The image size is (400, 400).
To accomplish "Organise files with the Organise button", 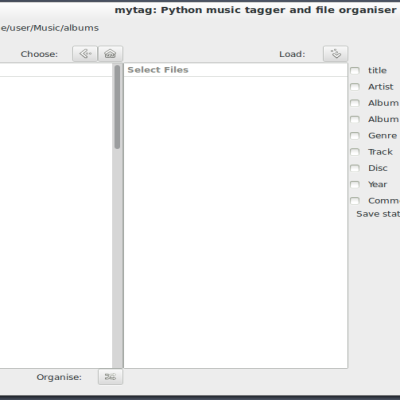I will pyautogui.click(x=110, y=377).
